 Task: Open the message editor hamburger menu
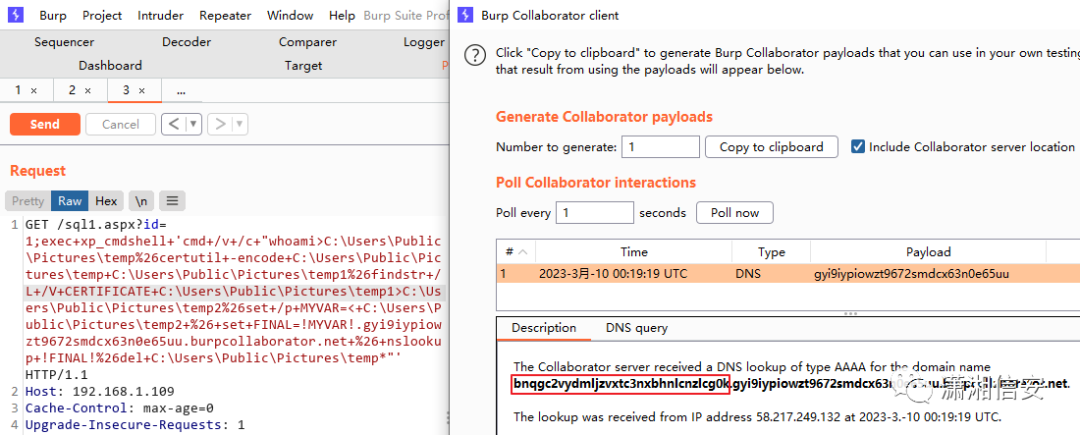172,201
